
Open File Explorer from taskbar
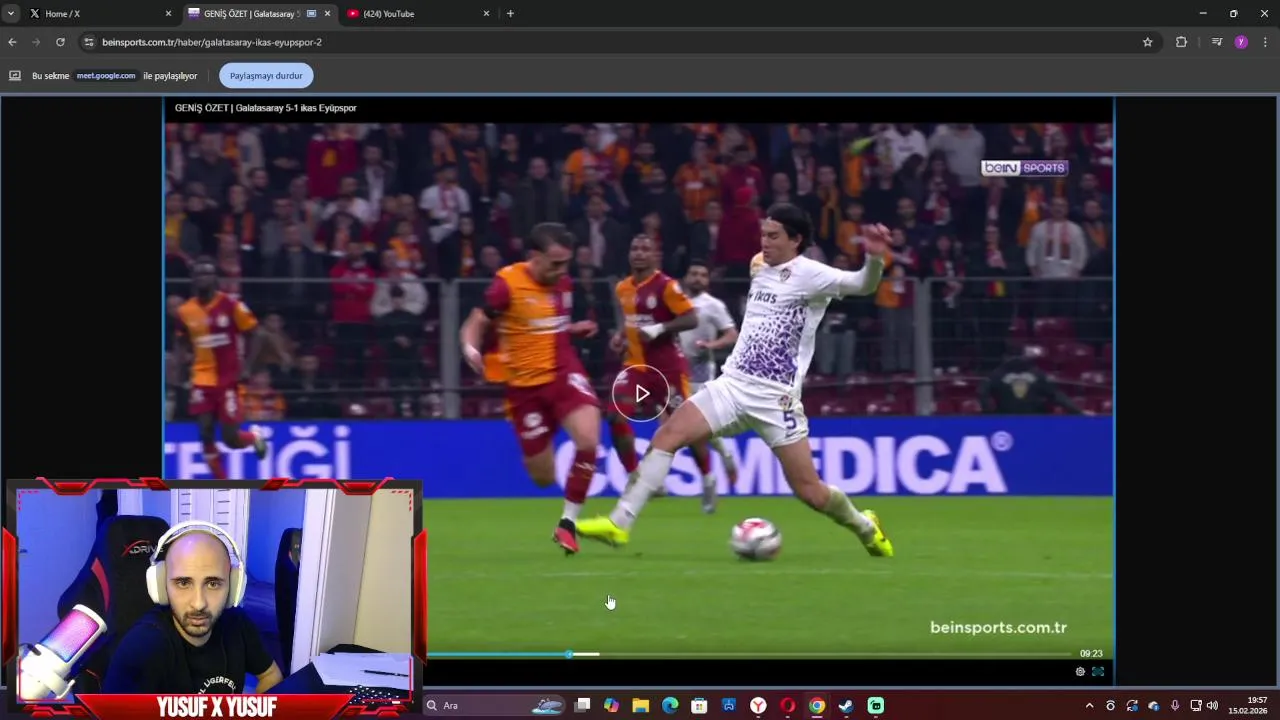pyautogui.click(x=641, y=705)
